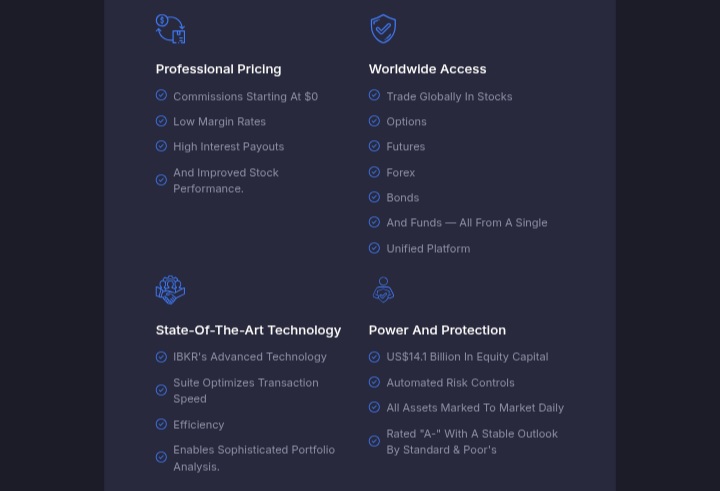Image resolution: width=720 pixels, height=491 pixels.
Task: Click check icon beside Automated Risk Controls
Action: tap(374, 382)
